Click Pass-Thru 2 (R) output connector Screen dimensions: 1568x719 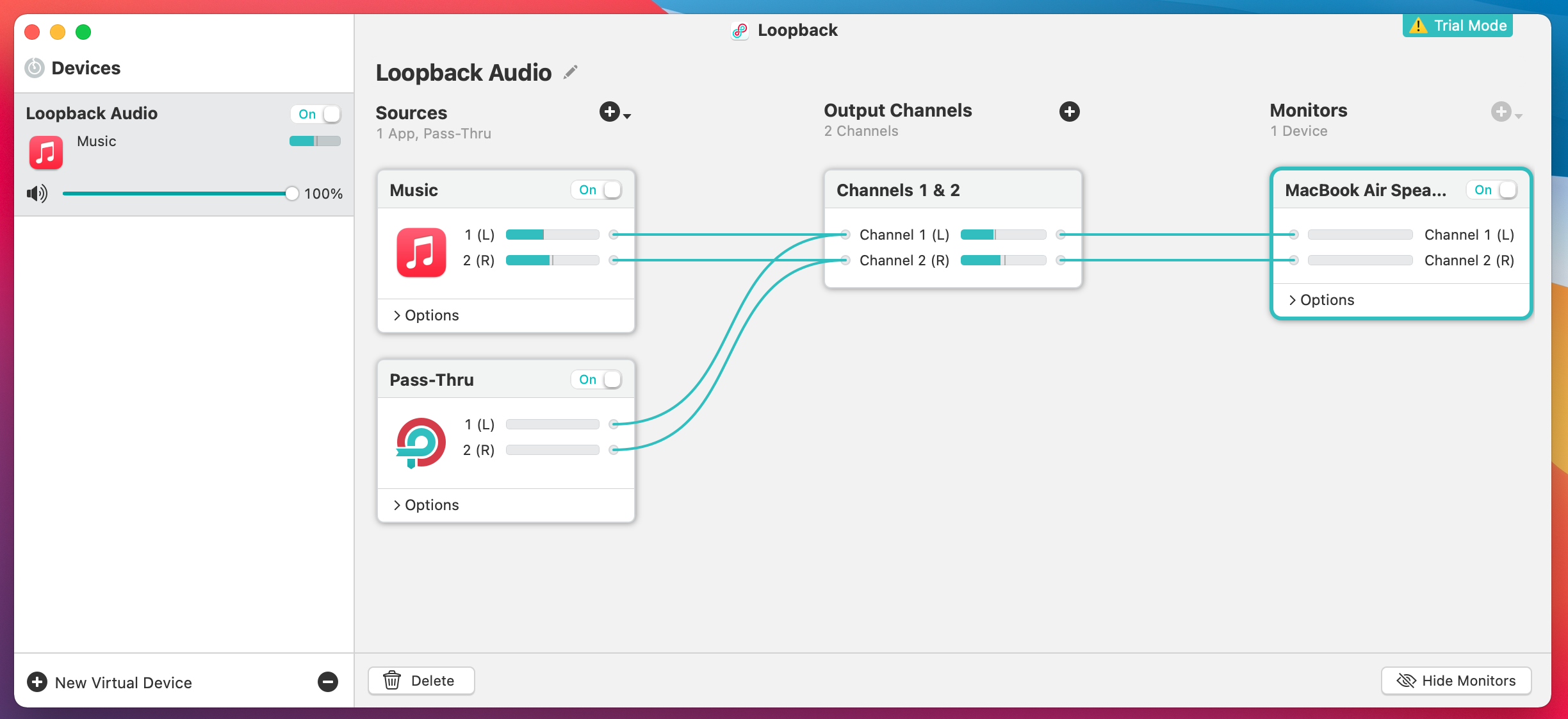[614, 450]
